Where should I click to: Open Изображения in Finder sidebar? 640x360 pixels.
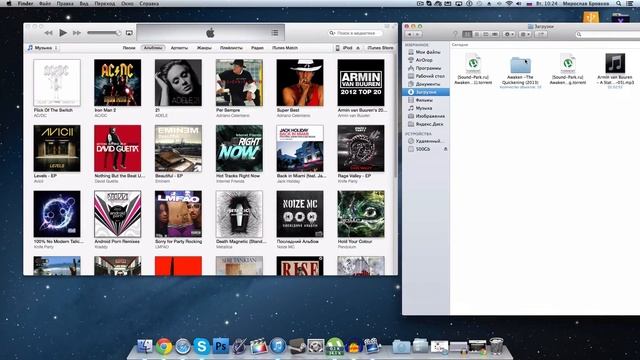[426, 116]
